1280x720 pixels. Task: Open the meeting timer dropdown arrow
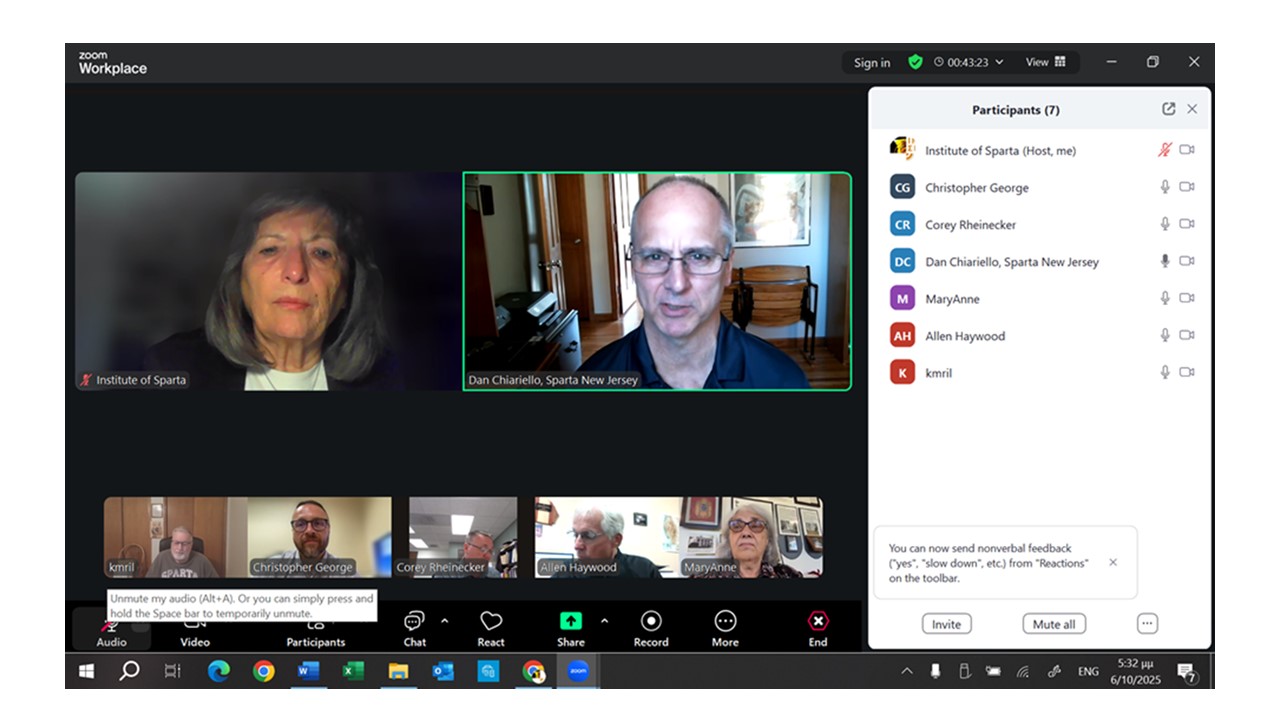pyautogui.click(x=999, y=62)
